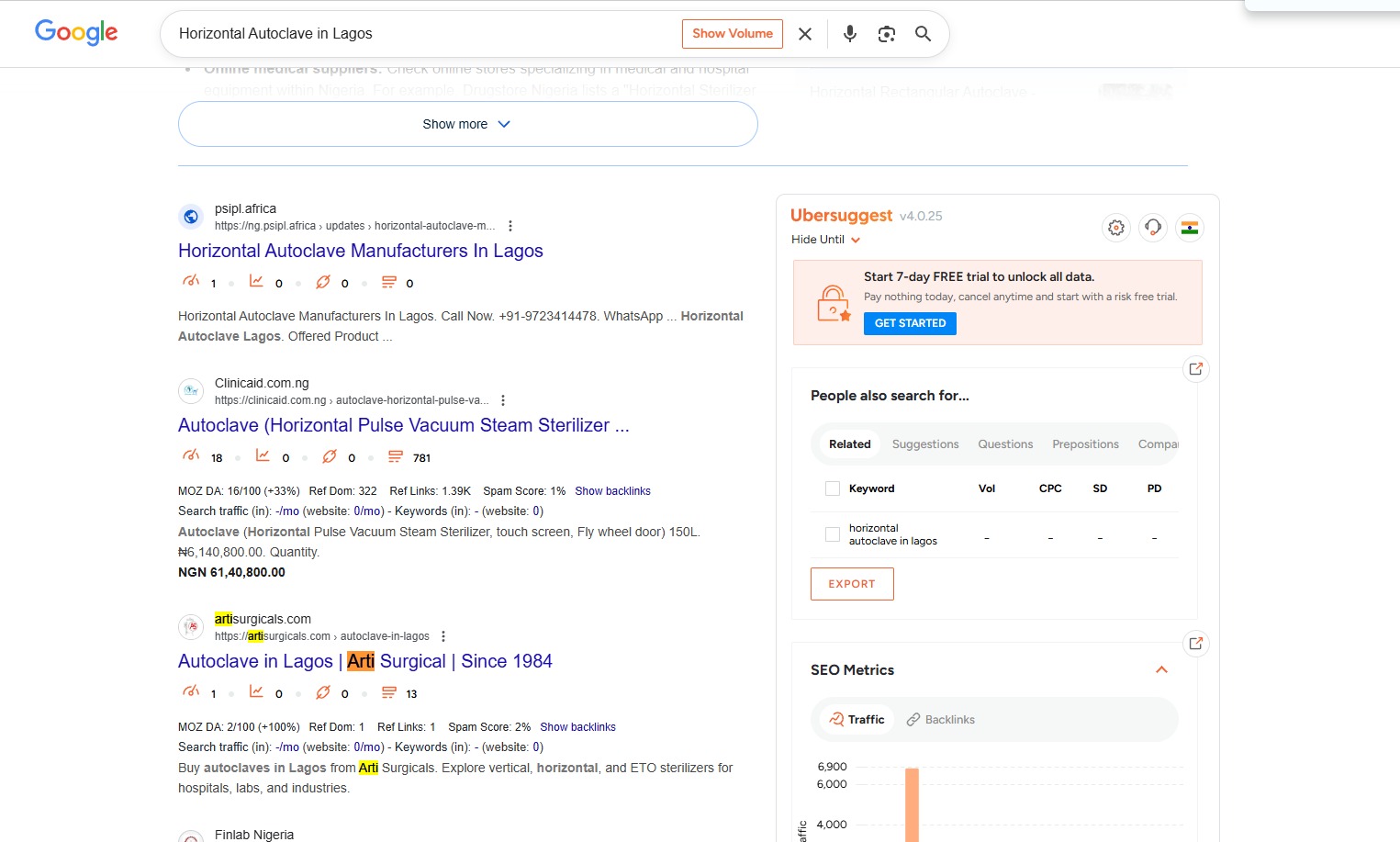The image size is (1400, 842).
Task: Open Ubersuggest settings gear
Action: point(1116,228)
